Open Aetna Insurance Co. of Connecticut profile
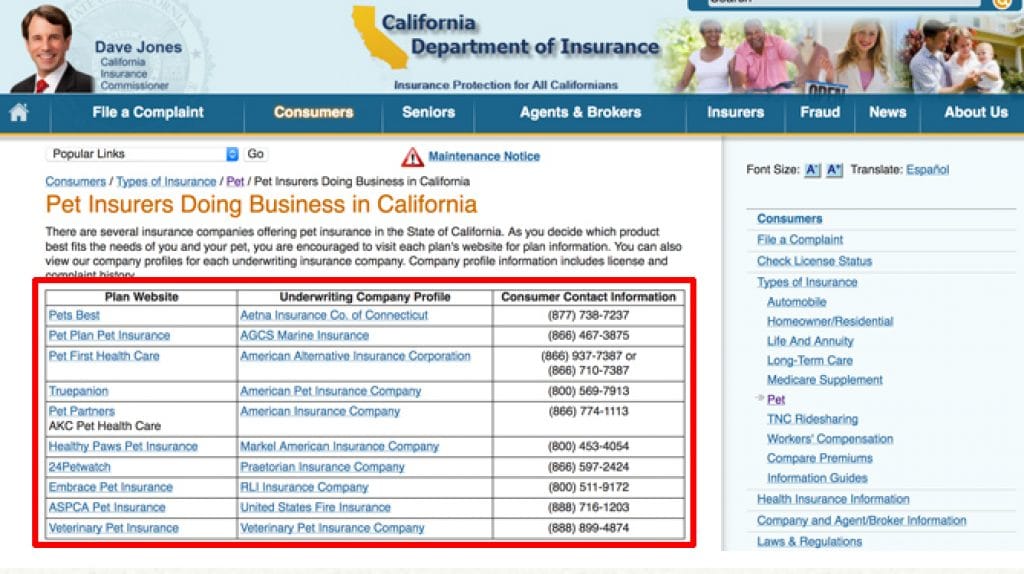Screen dimensions: 1024x574 [334, 315]
